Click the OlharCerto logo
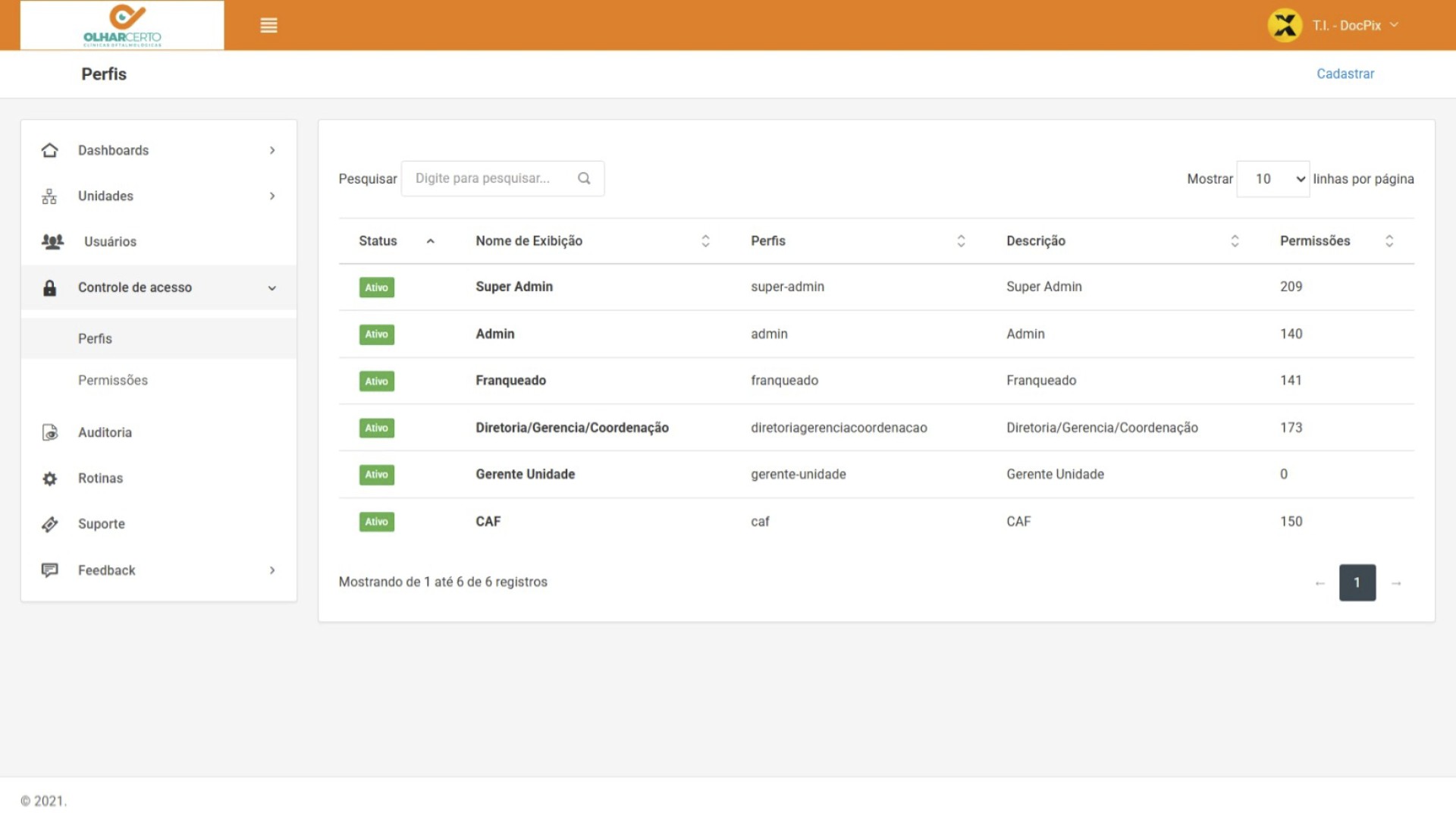1456x819 pixels. point(122,25)
